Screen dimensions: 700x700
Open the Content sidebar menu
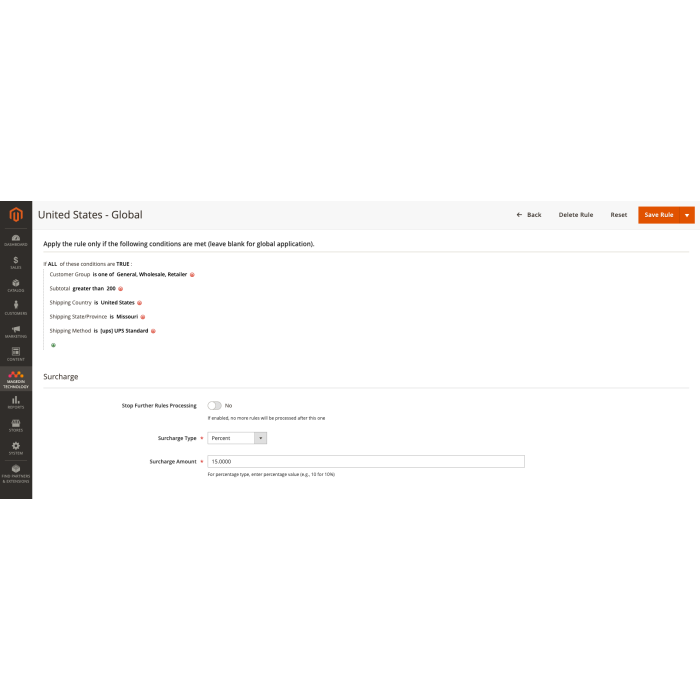16,354
